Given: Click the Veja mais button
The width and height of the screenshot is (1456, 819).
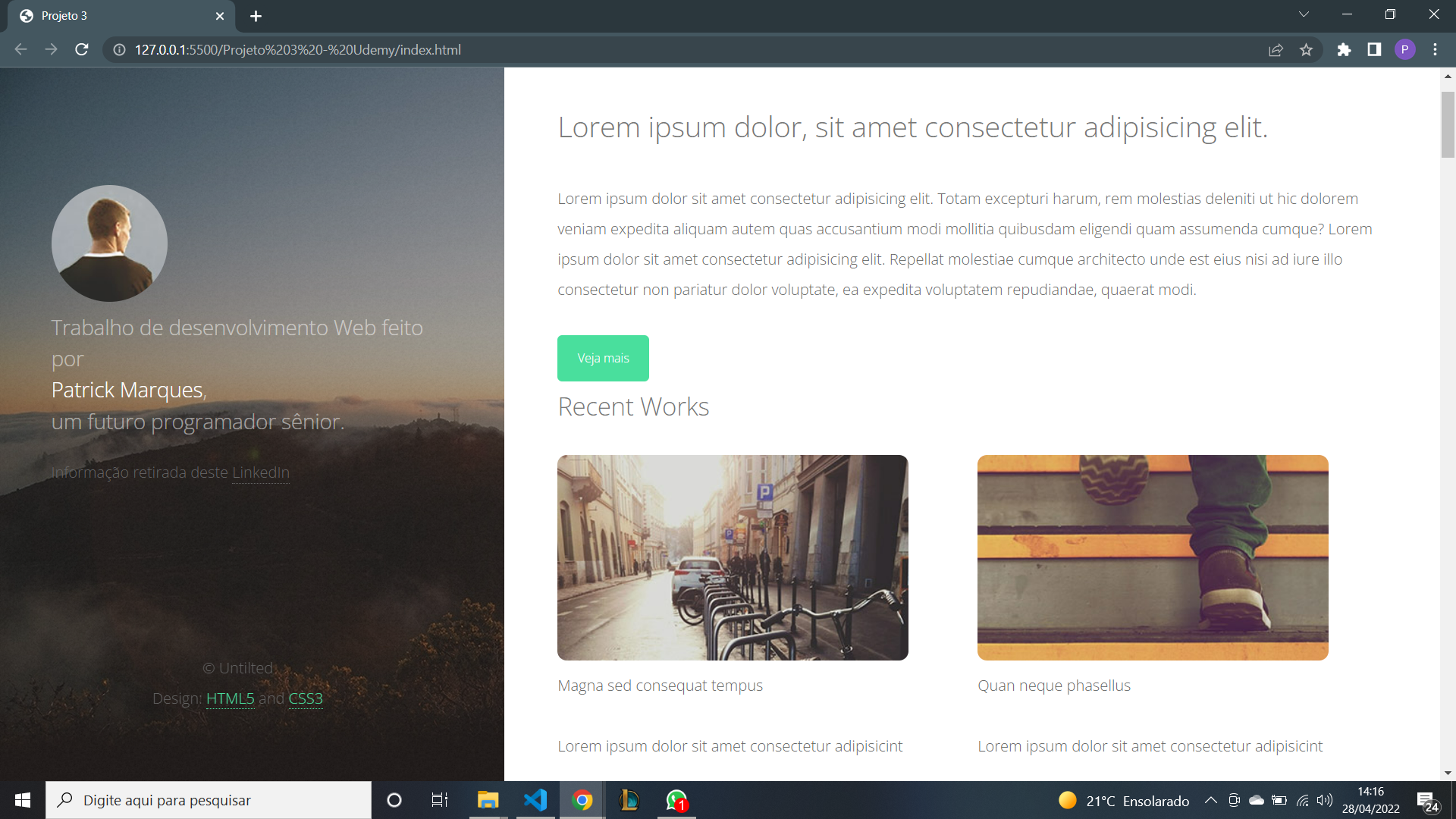Looking at the screenshot, I should 603,358.
